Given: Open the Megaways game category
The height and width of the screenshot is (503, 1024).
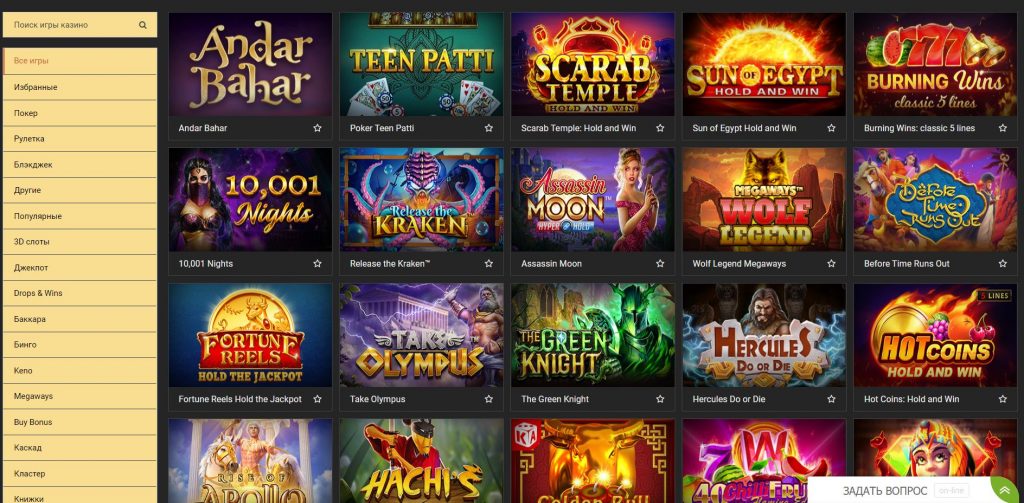Looking at the screenshot, I should 80,396.
